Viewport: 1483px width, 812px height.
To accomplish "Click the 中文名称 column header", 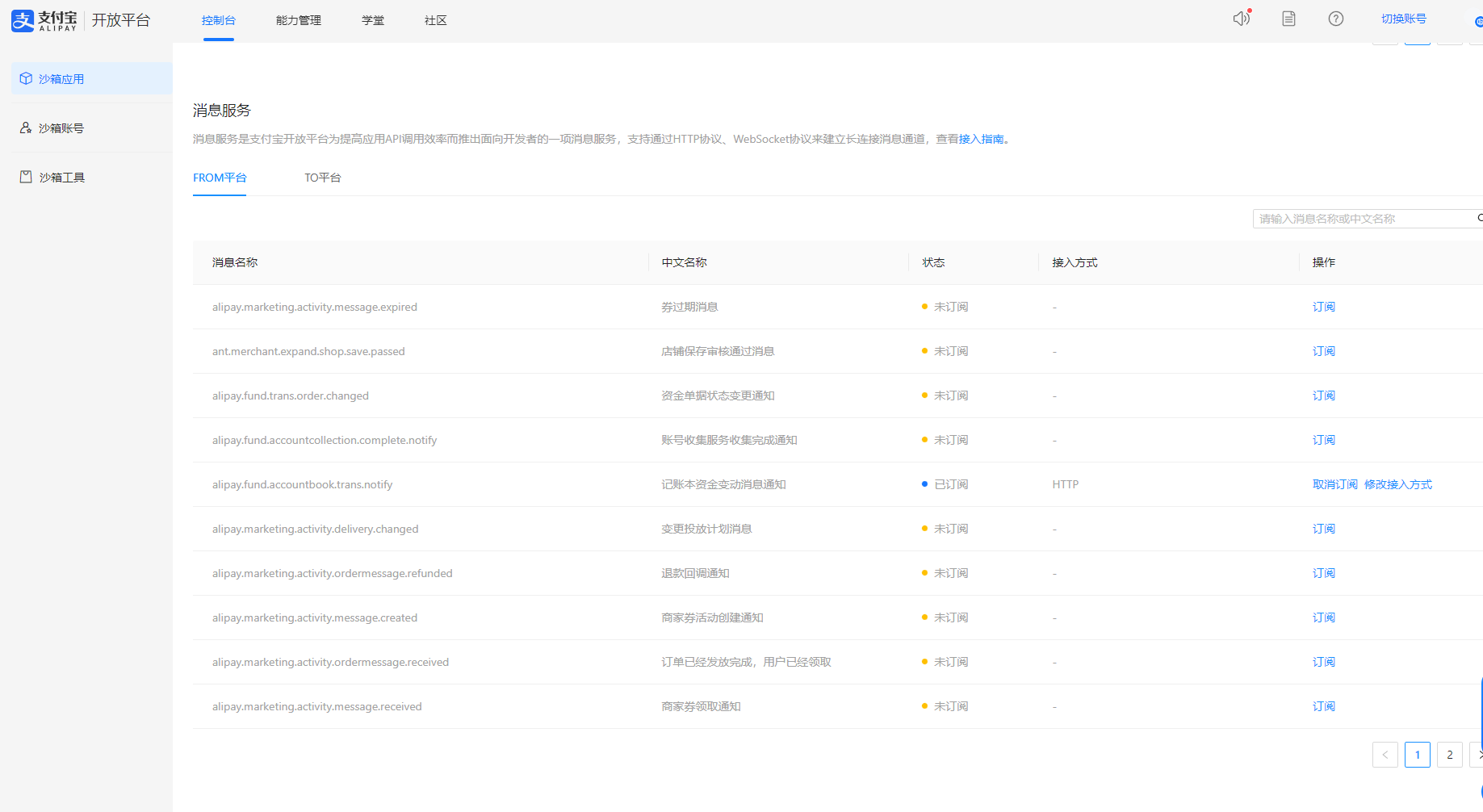I will pos(685,262).
